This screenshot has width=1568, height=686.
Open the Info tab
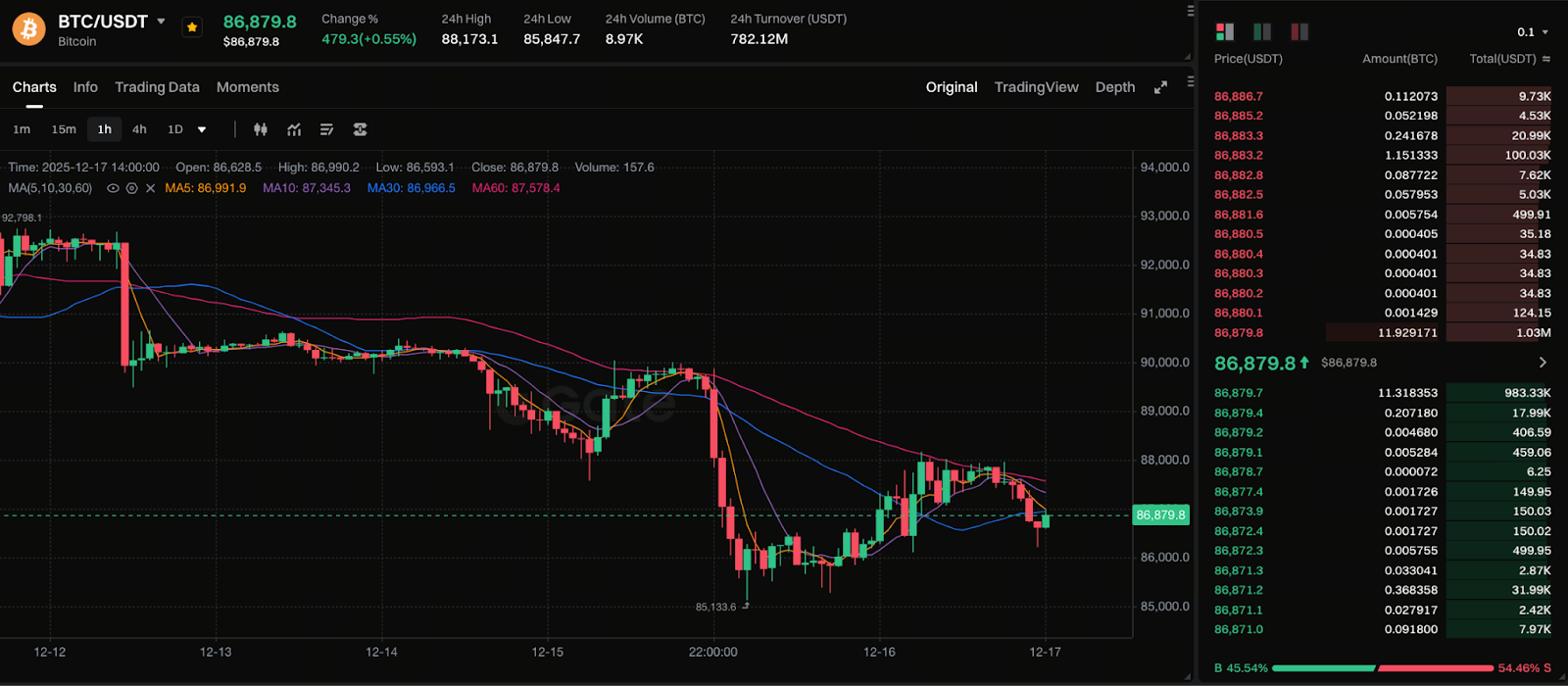point(85,87)
